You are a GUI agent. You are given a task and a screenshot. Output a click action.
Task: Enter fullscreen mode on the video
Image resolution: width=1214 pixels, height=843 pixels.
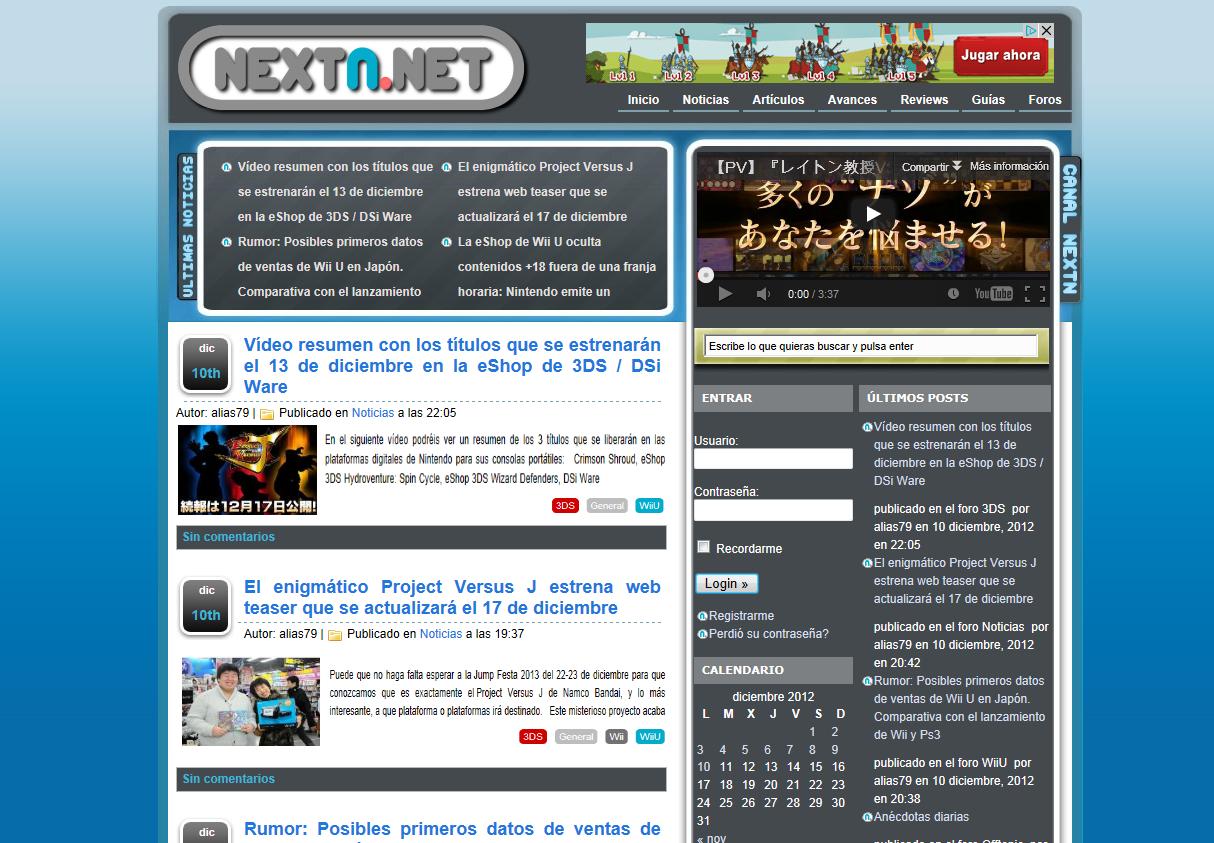1035,294
